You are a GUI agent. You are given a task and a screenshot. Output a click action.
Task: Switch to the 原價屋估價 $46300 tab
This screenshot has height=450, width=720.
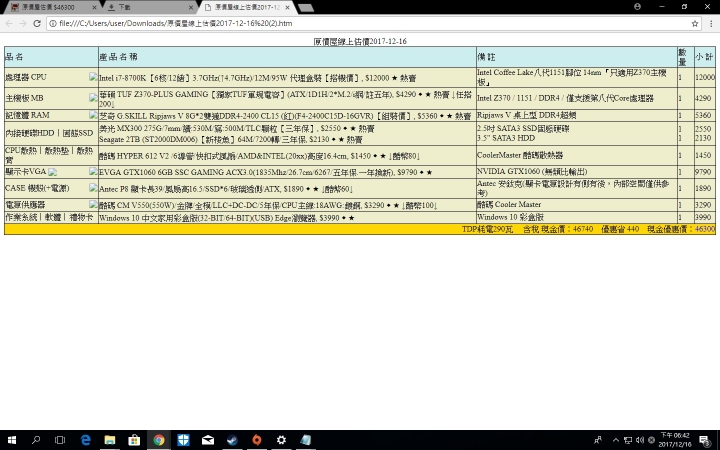point(53,7)
